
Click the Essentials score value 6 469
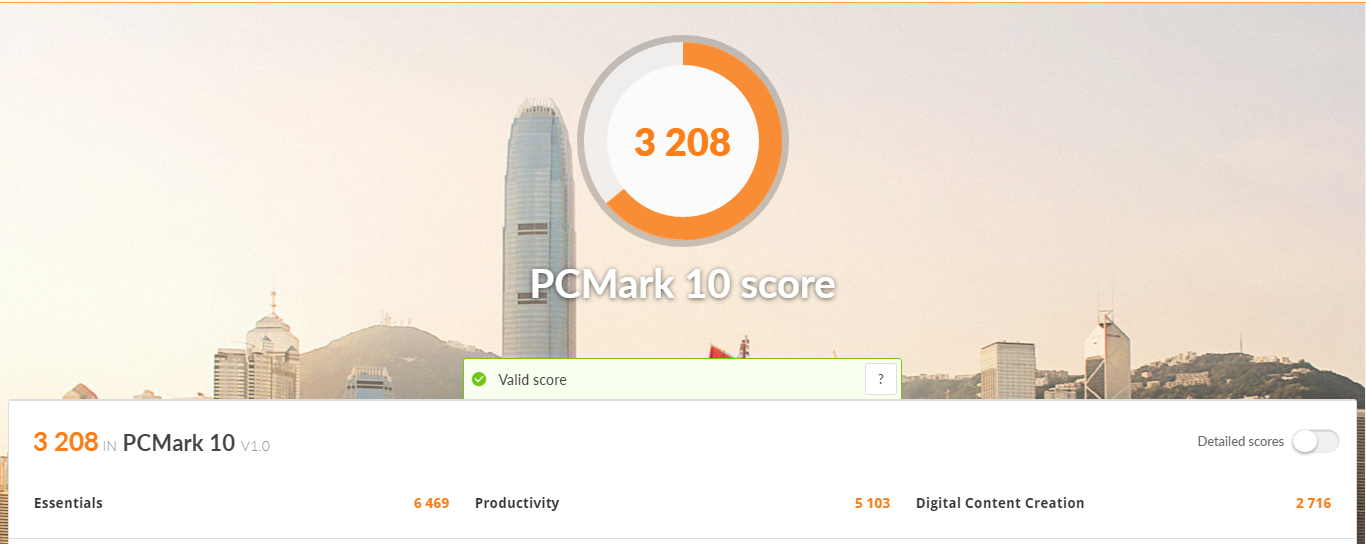coord(431,503)
